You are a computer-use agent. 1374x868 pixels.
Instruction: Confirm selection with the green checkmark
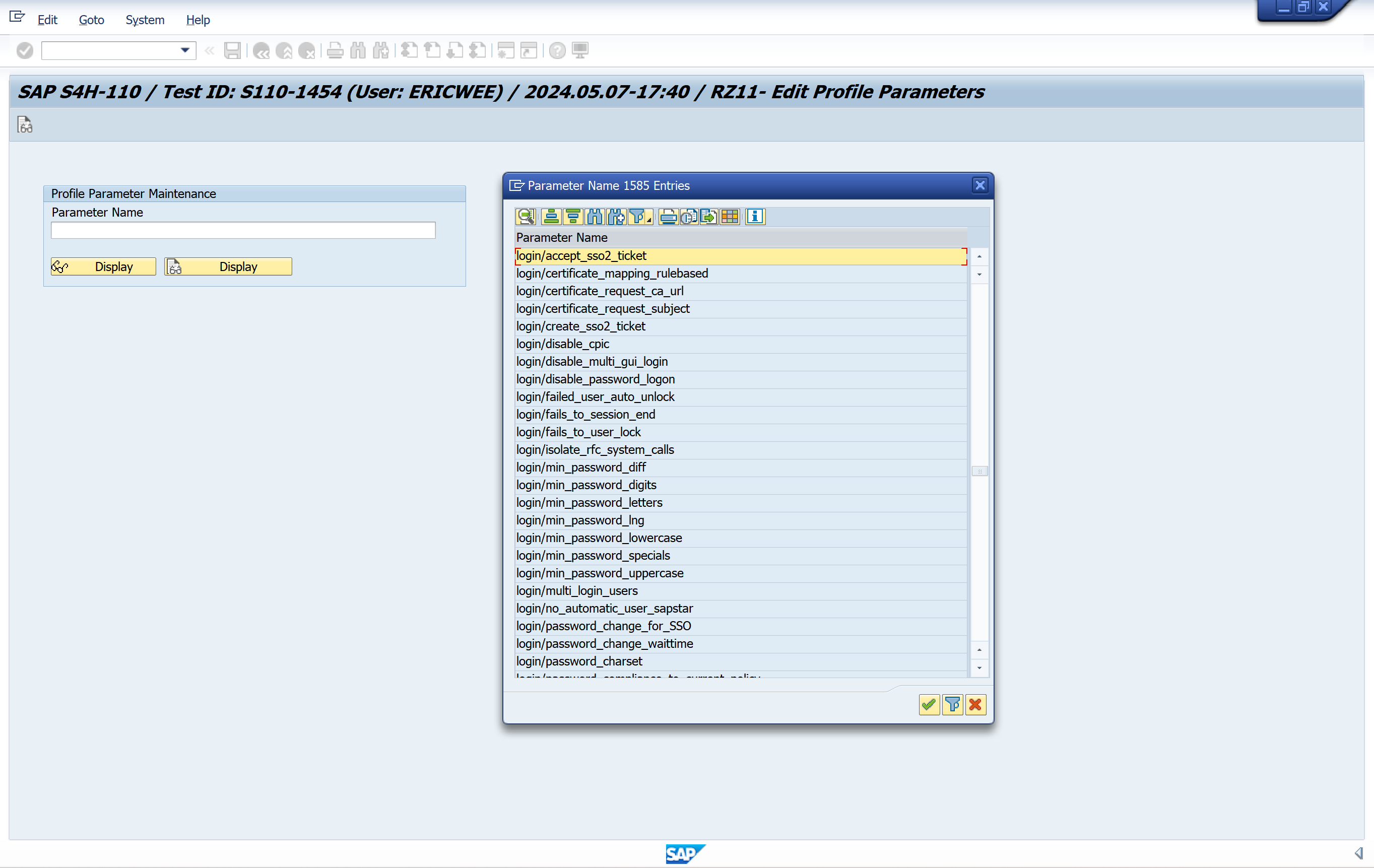[929, 704]
